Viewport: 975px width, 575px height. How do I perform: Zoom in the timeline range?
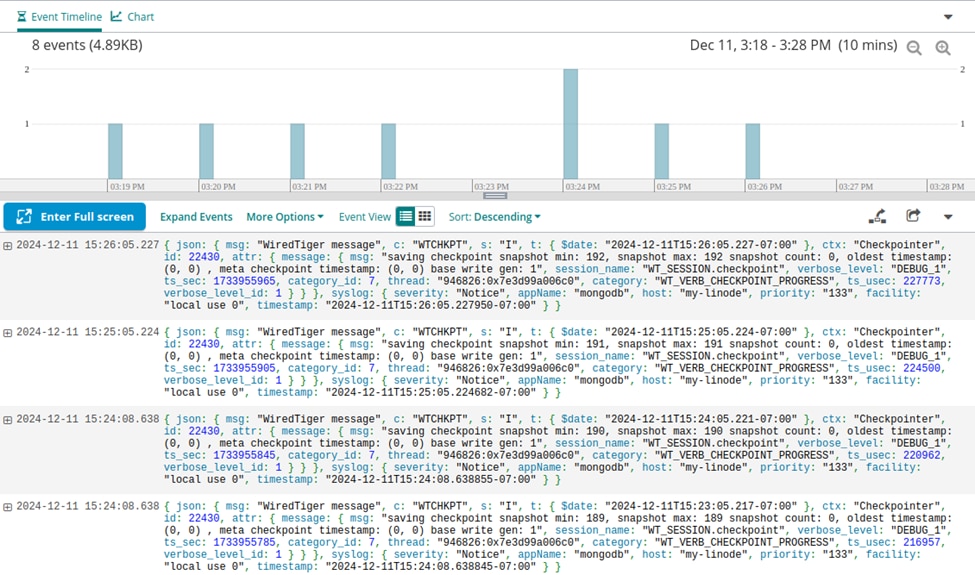coord(942,48)
